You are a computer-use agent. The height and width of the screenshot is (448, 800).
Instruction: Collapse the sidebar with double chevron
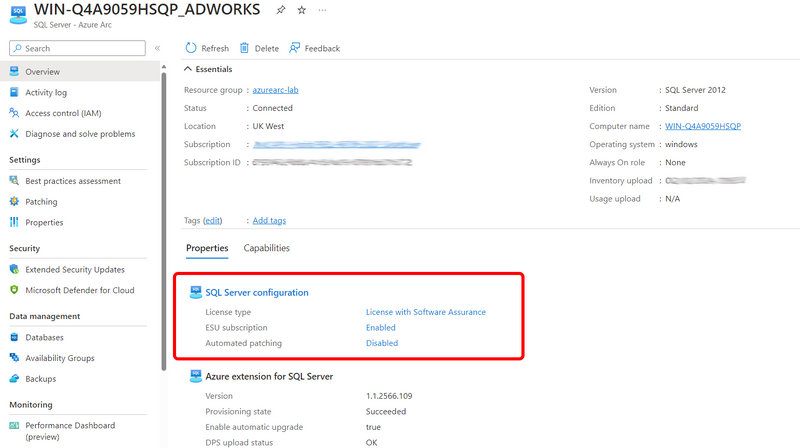pyautogui.click(x=158, y=48)
